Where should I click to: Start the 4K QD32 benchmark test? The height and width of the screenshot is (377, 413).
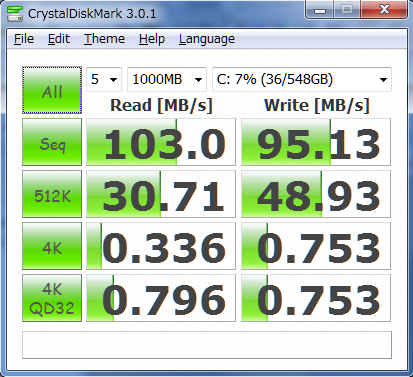52,298
